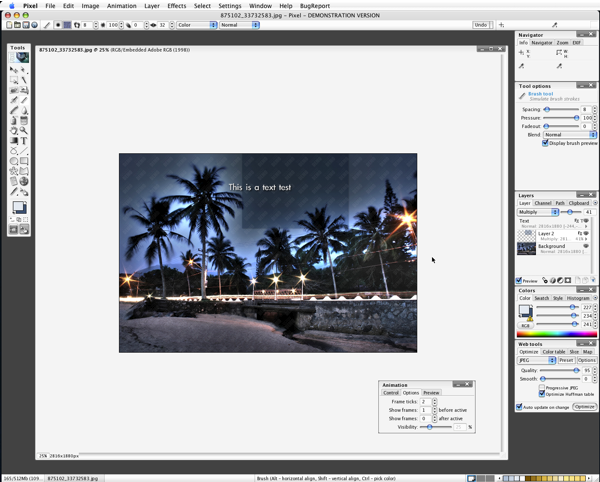Click the RGB color mode button
This screenshot has width=600, height=482.
pyautogui.click(x=525, y=326)
